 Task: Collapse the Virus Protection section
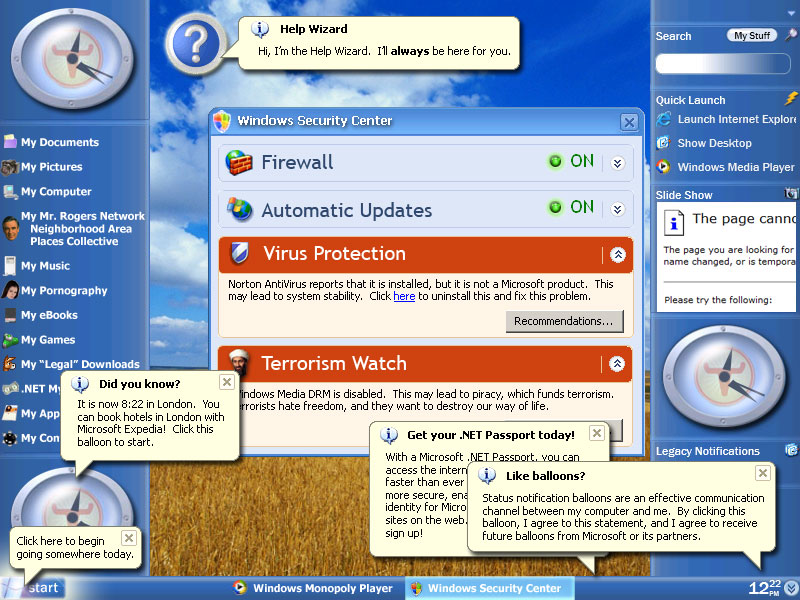tap(618, 255)
